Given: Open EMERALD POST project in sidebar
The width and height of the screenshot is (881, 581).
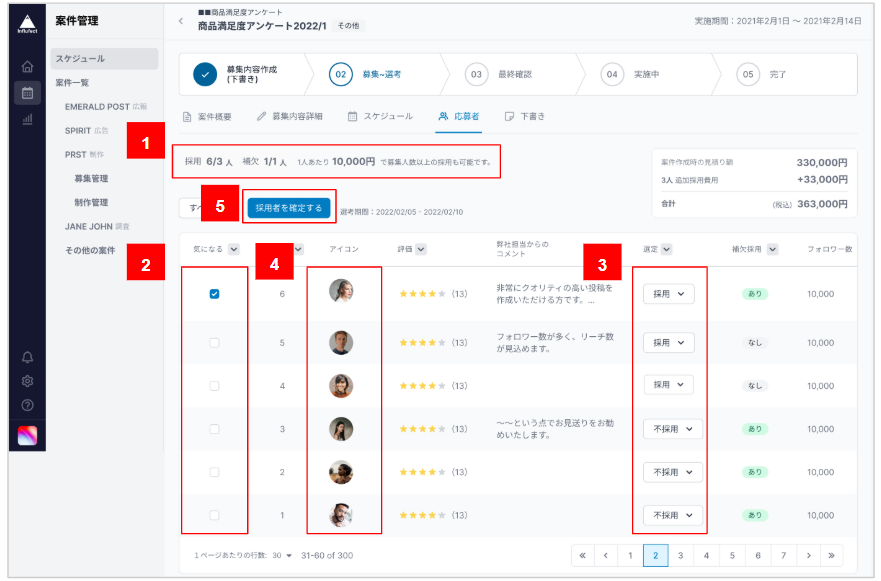Looking at the screenshot, I should click(106, 107).
